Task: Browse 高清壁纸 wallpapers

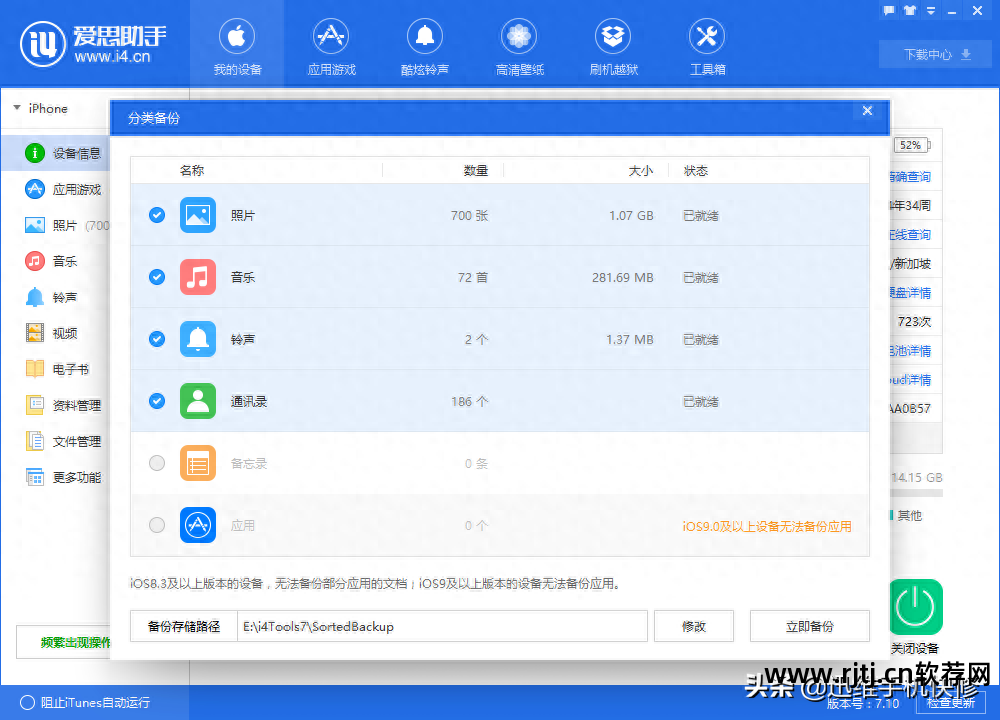Action: (518, 45)
